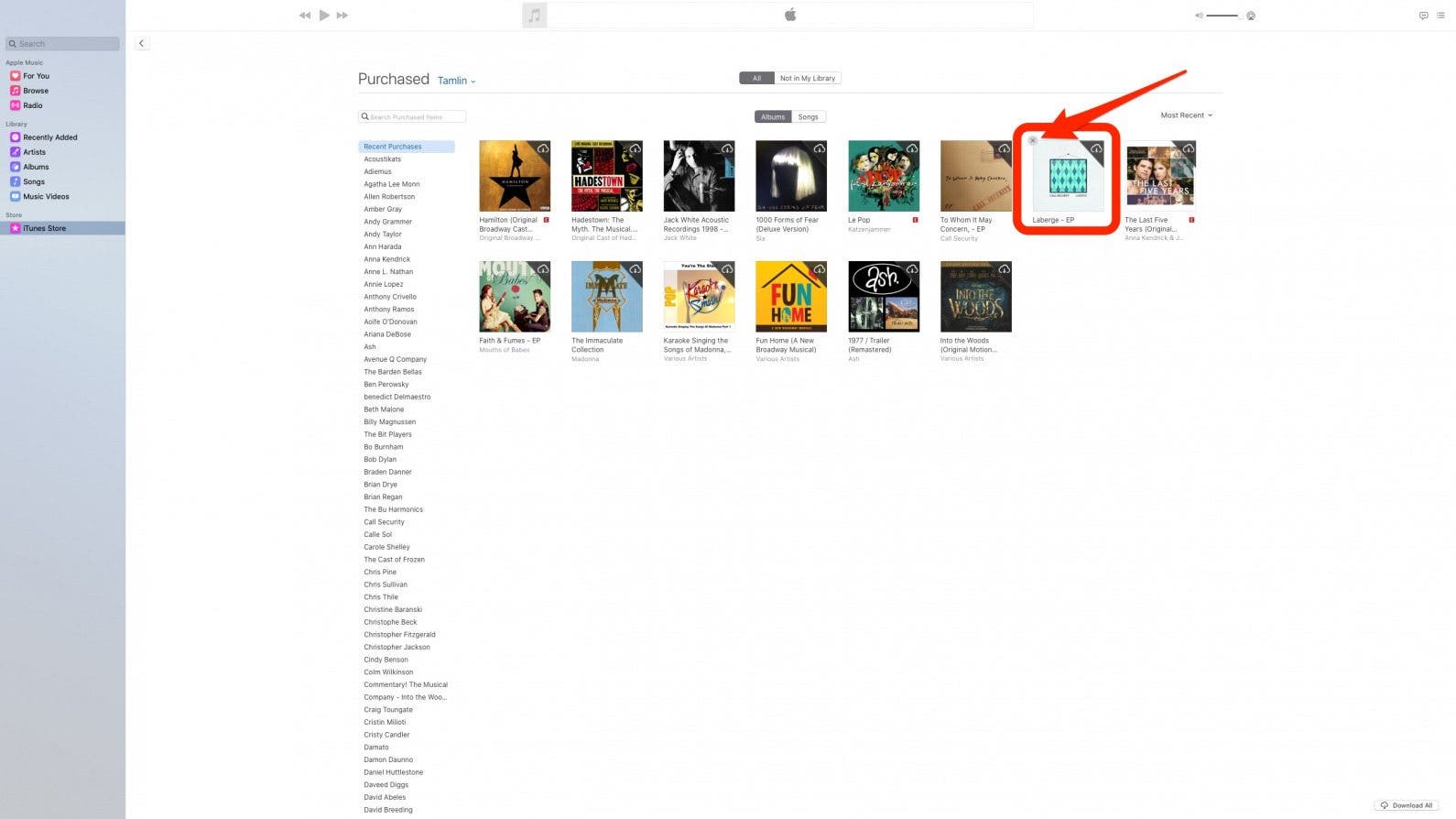Viewport: 1456px width, 819px height.
Task: Click the cloud download icon on Fun Home album
Action: (820, 269)
